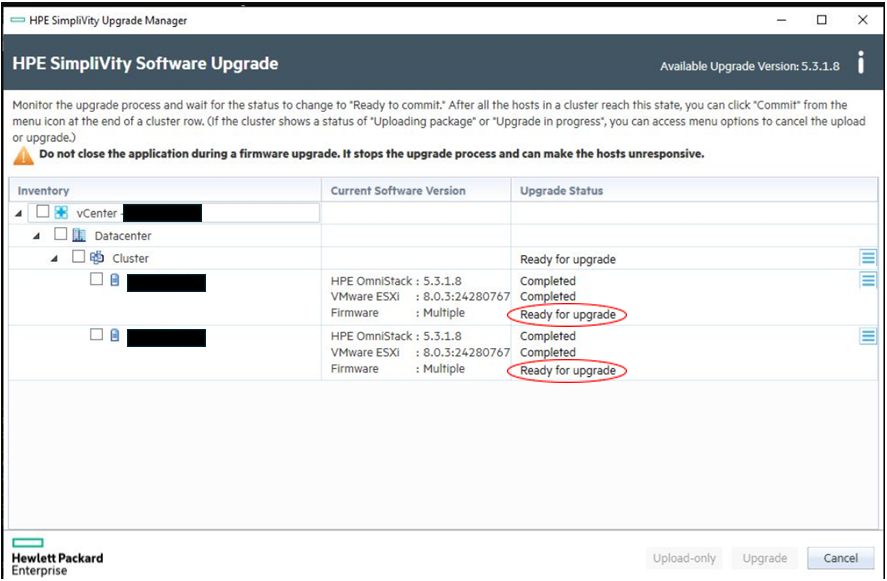
Task: Enable the first host's checkbox
Action: pyautogui.click(x=96, y=280)
